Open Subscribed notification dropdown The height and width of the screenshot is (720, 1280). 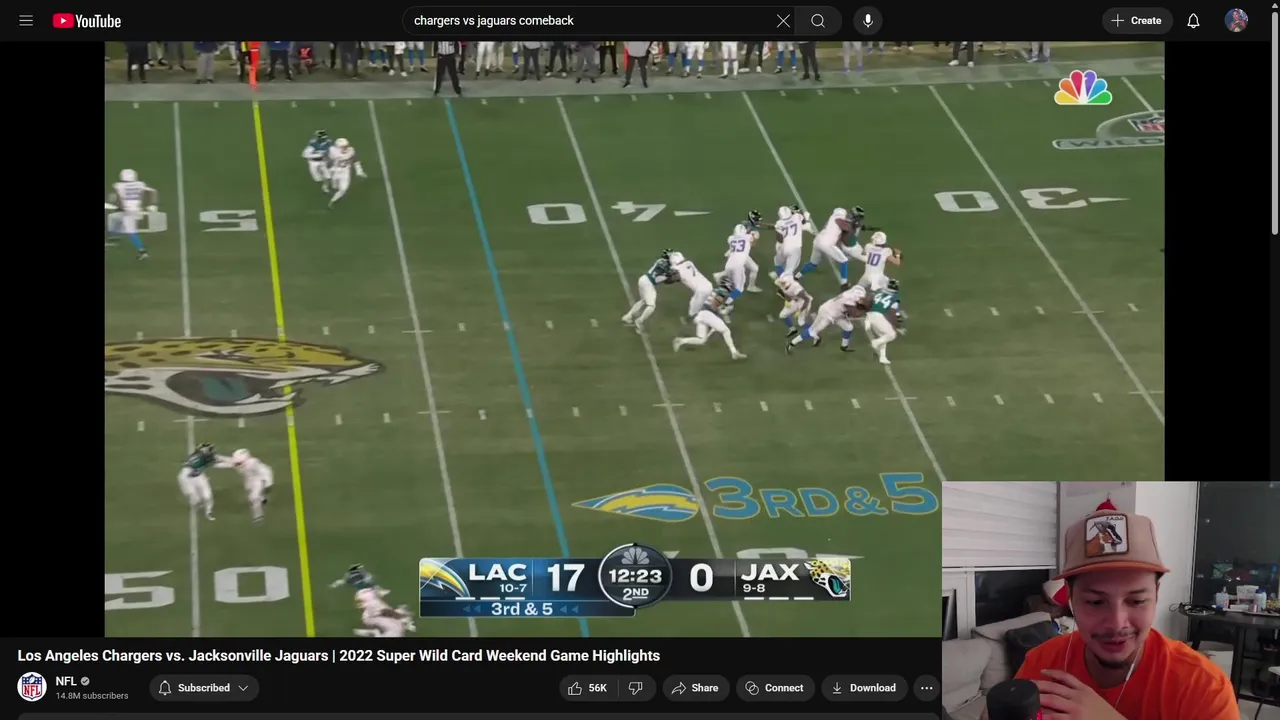coord(205,688)
